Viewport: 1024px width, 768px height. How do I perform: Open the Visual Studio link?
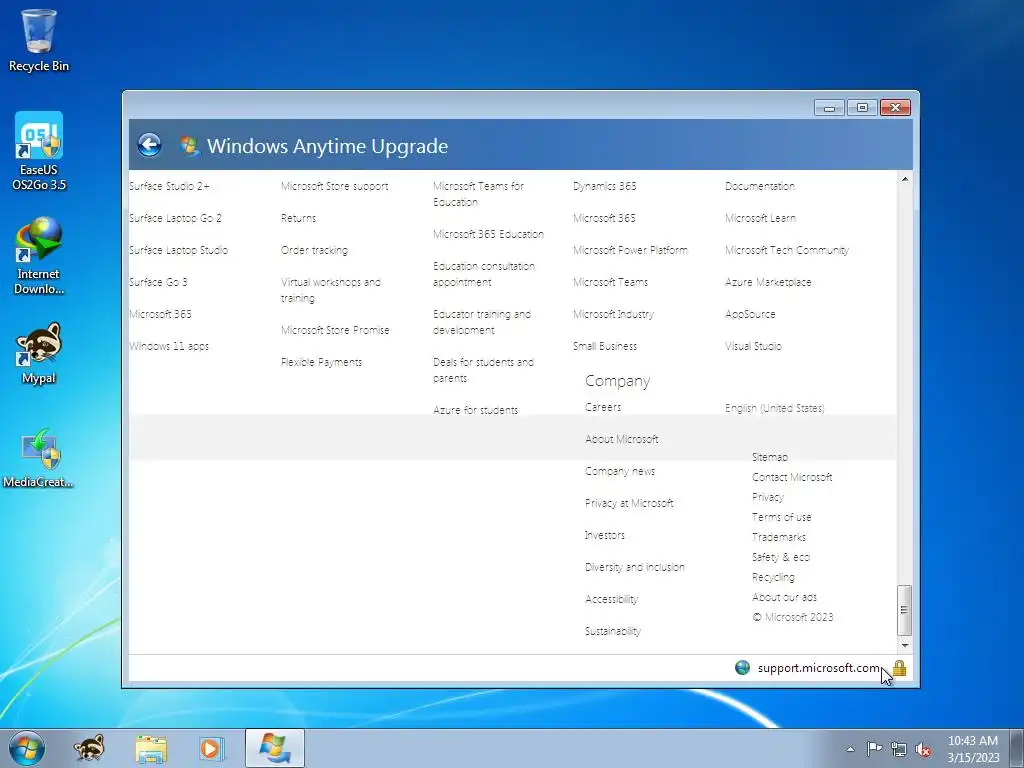pos(753,346)
